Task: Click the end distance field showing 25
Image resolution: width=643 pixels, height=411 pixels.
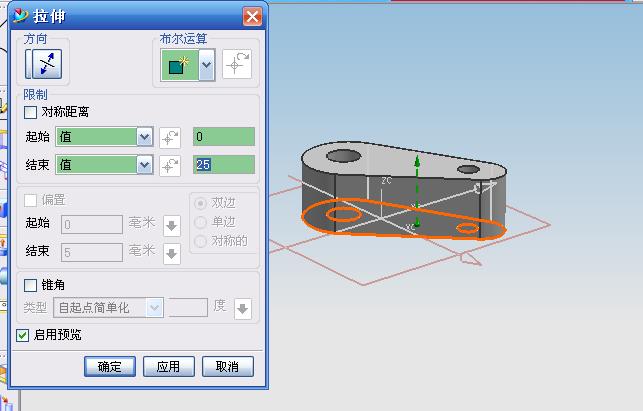Action: point(224,164)
